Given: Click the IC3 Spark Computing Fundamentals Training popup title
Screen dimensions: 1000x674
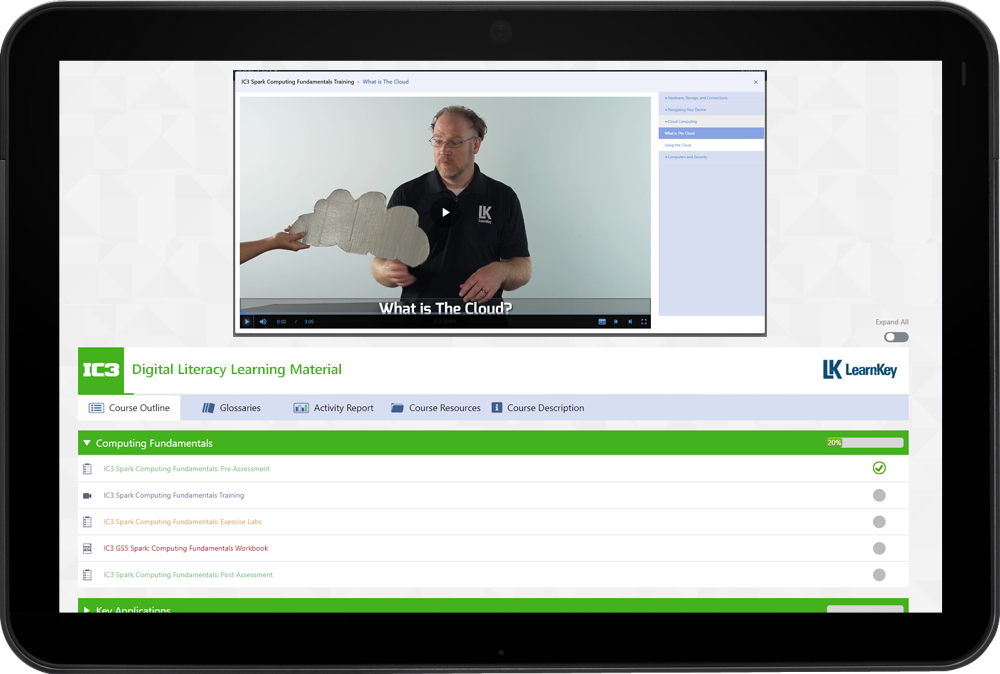Looking at the screenshot, I should click(297, 82).
